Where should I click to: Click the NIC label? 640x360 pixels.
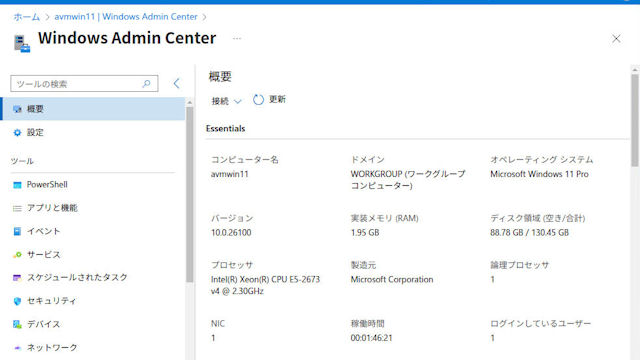coord(218,324)
